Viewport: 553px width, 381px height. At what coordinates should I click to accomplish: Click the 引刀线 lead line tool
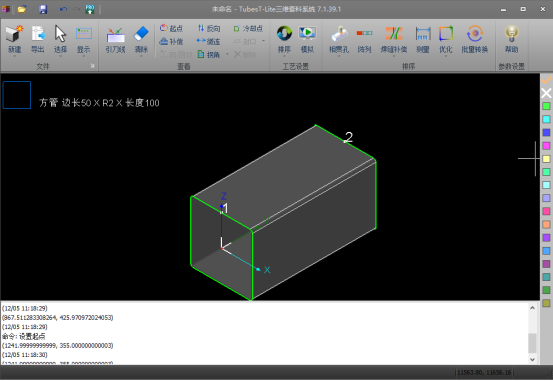coord(115,40)
